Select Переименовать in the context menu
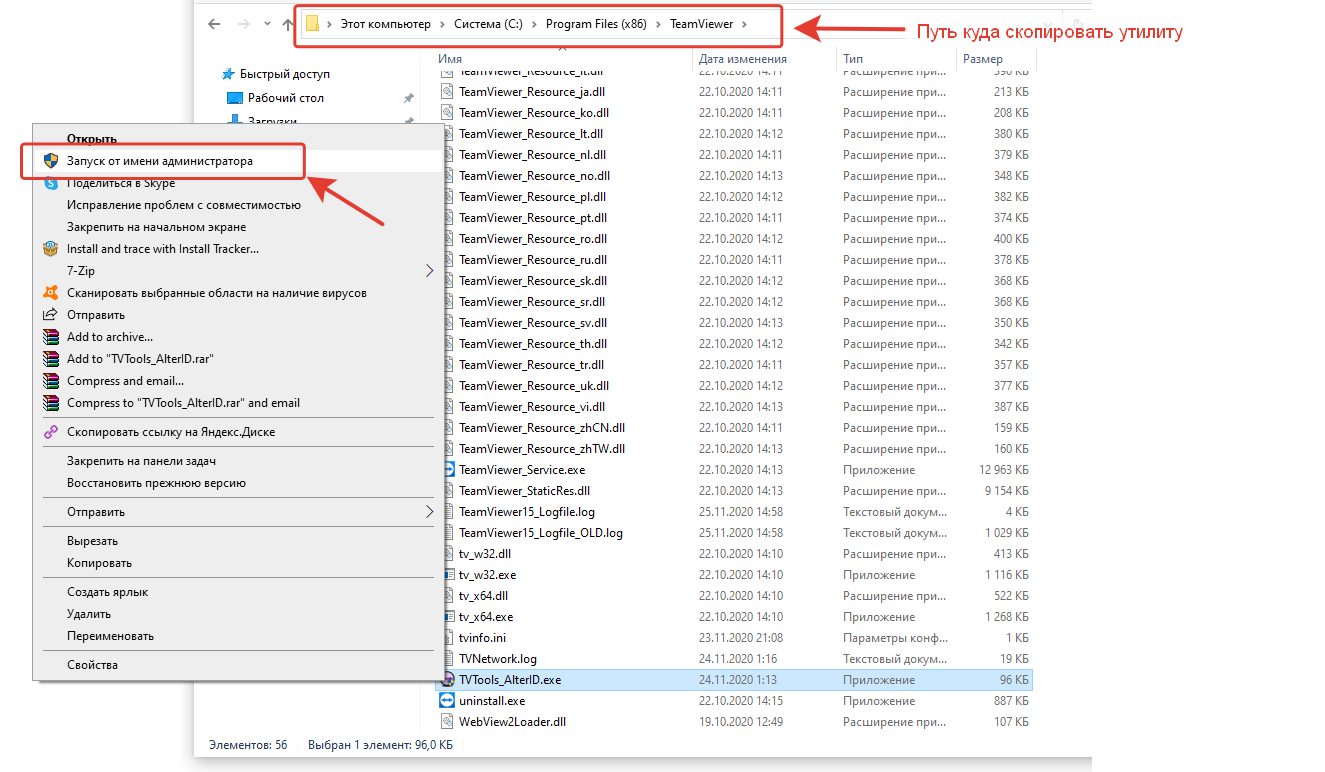Image resolution: width=1325 pixels, height=772 pixels. pos(110,636)
